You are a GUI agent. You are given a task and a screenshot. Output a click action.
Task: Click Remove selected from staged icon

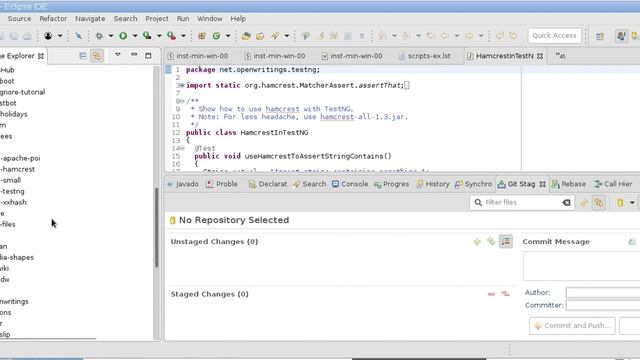pyautogui.click(x=491, y=294)
